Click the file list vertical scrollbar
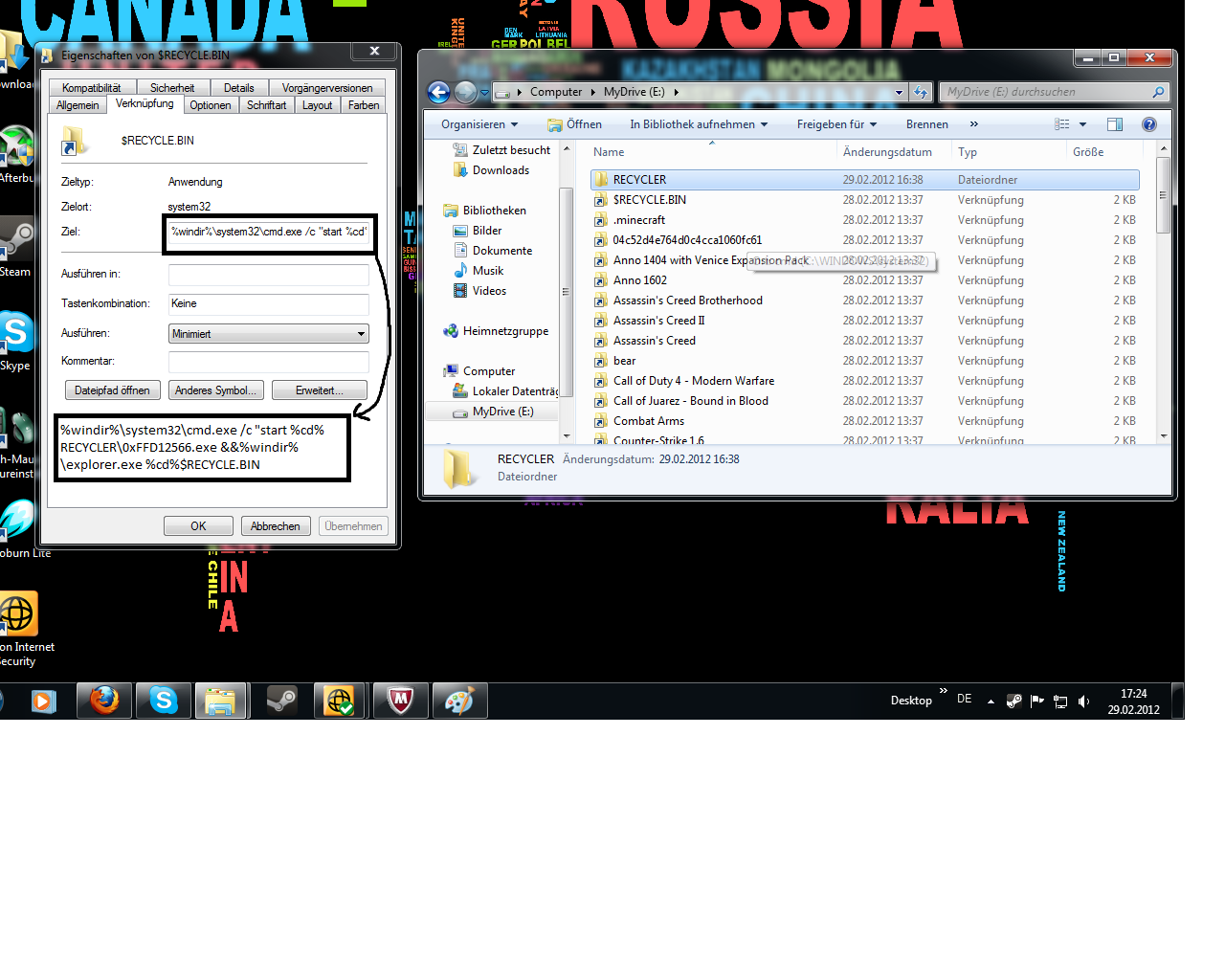The height and width of the screenshot is (980, 1225). click(1164, 293)
